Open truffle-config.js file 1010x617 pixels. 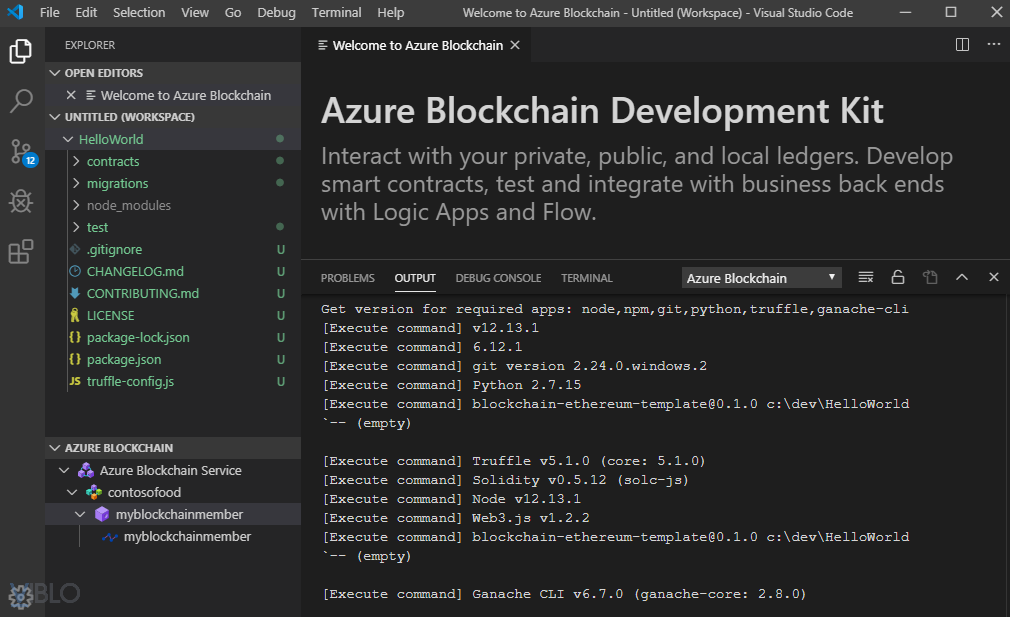click(130, 381)
